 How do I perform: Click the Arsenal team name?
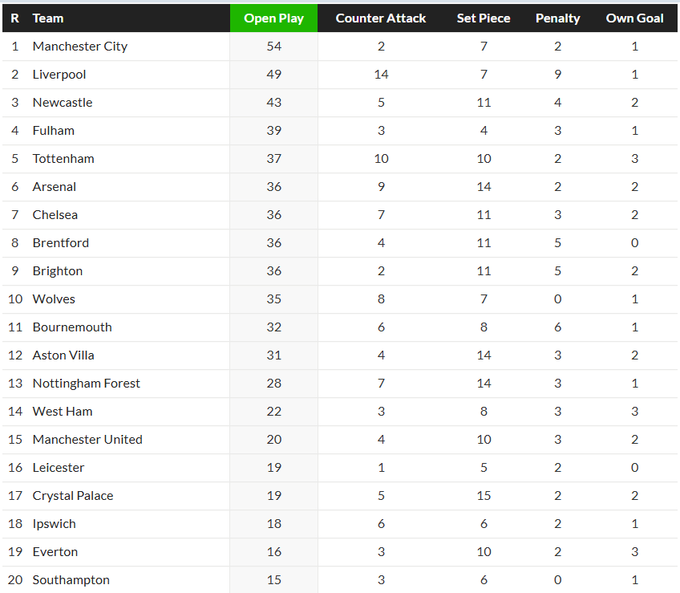(54, 186)
